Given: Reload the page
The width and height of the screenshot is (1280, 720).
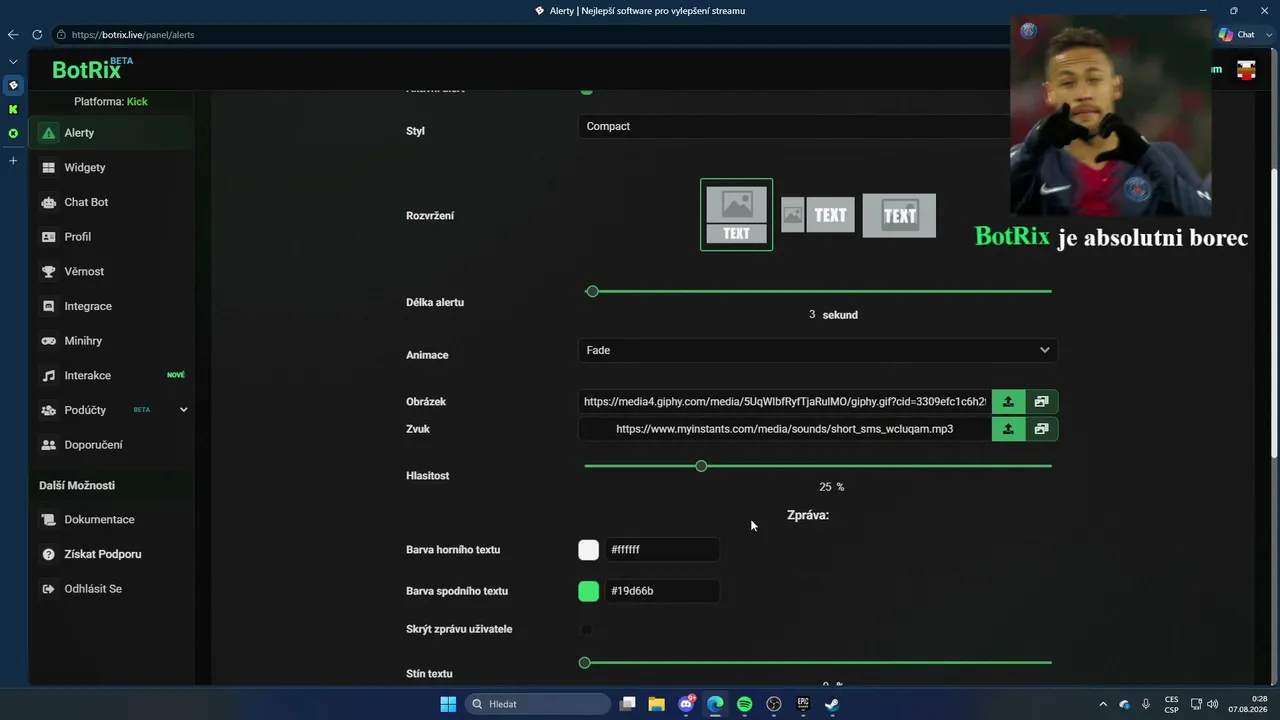Looking at the screenshot, I should pyautogui.click(x=37, y=35).
